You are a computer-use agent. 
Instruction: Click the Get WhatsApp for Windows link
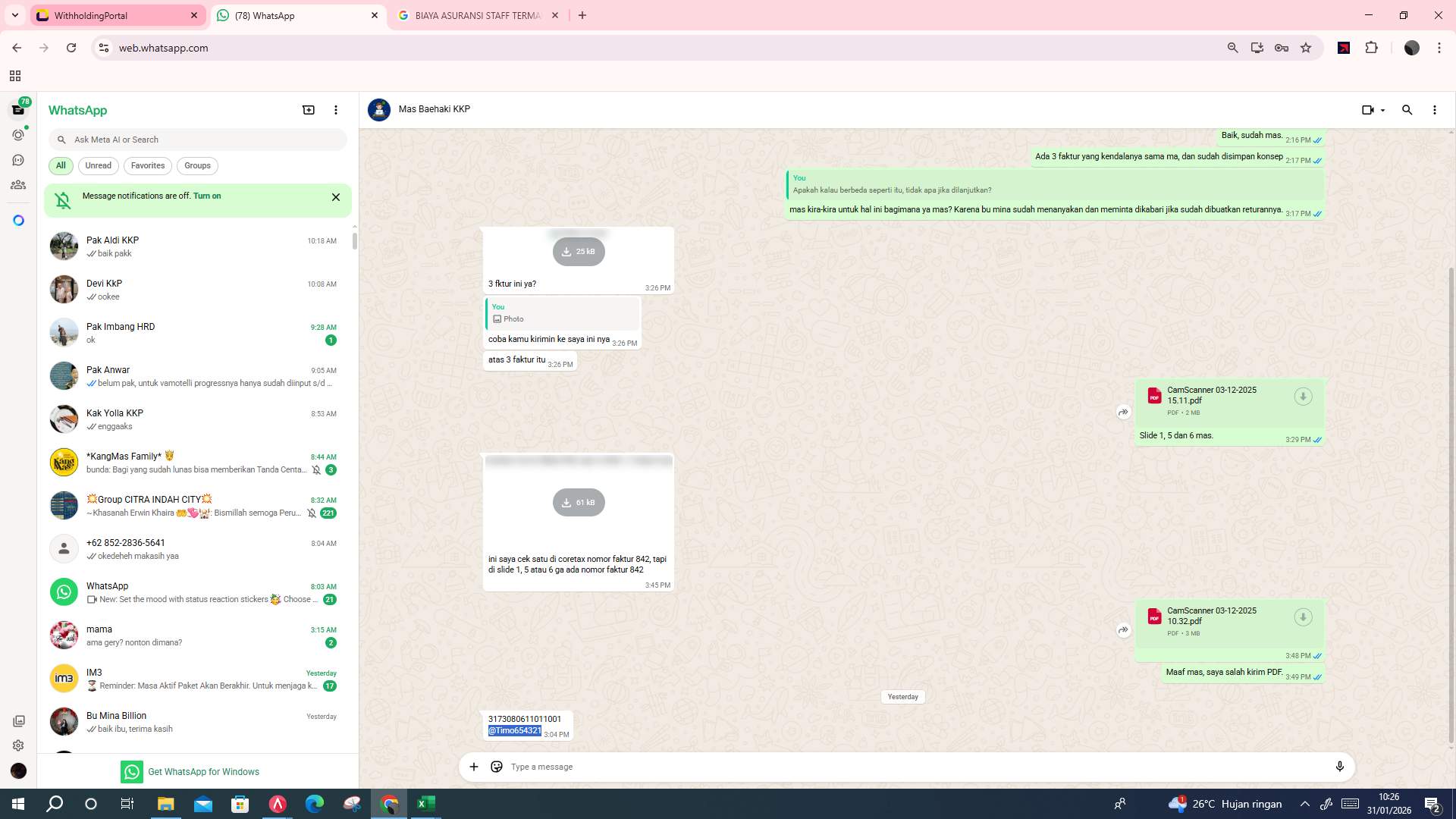203,771
